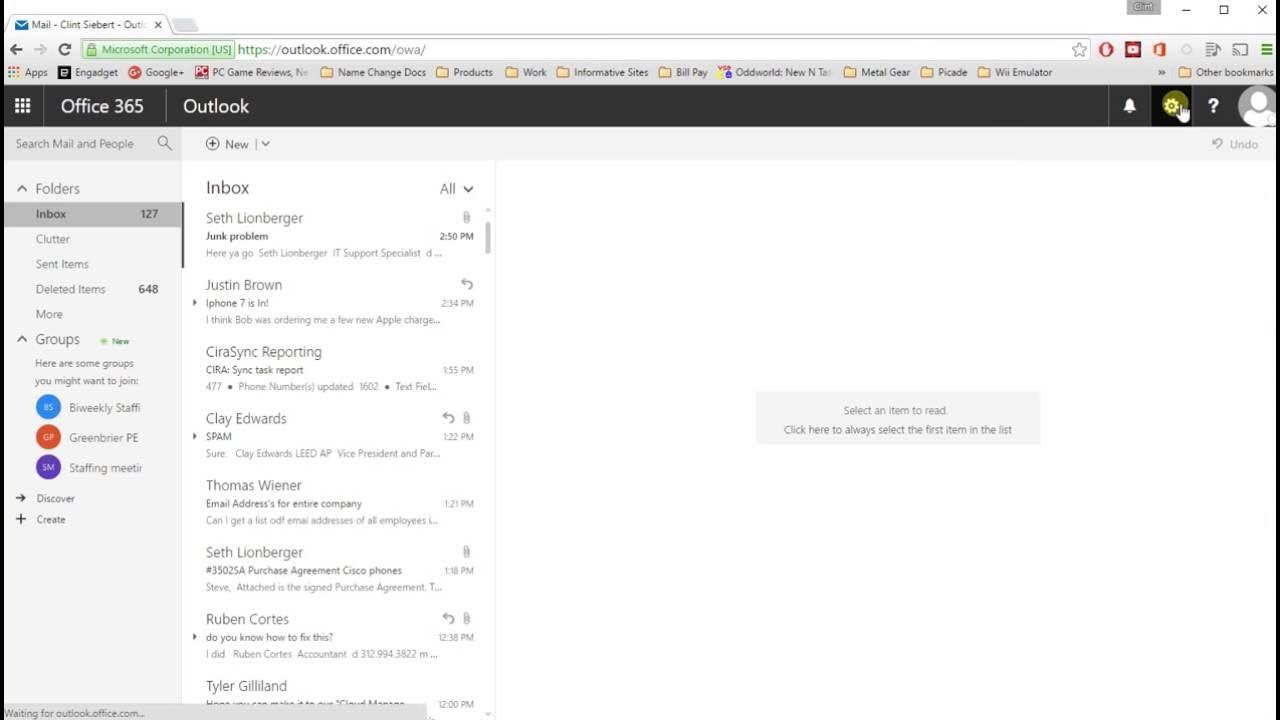Open the Chrome menu button
Image resolution: width=1280 pixels, height=720 pixels.
click(1267, 49)
